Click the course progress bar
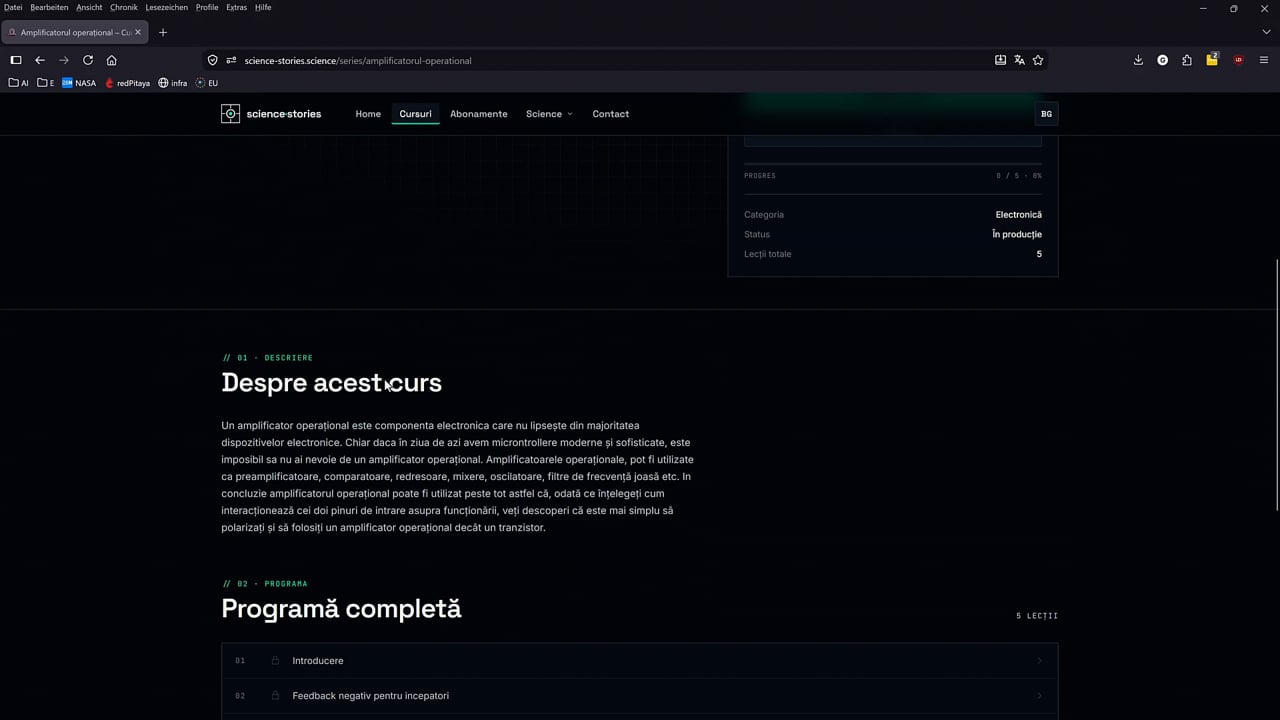The image size is (1280, 720). tap(893, 164)
